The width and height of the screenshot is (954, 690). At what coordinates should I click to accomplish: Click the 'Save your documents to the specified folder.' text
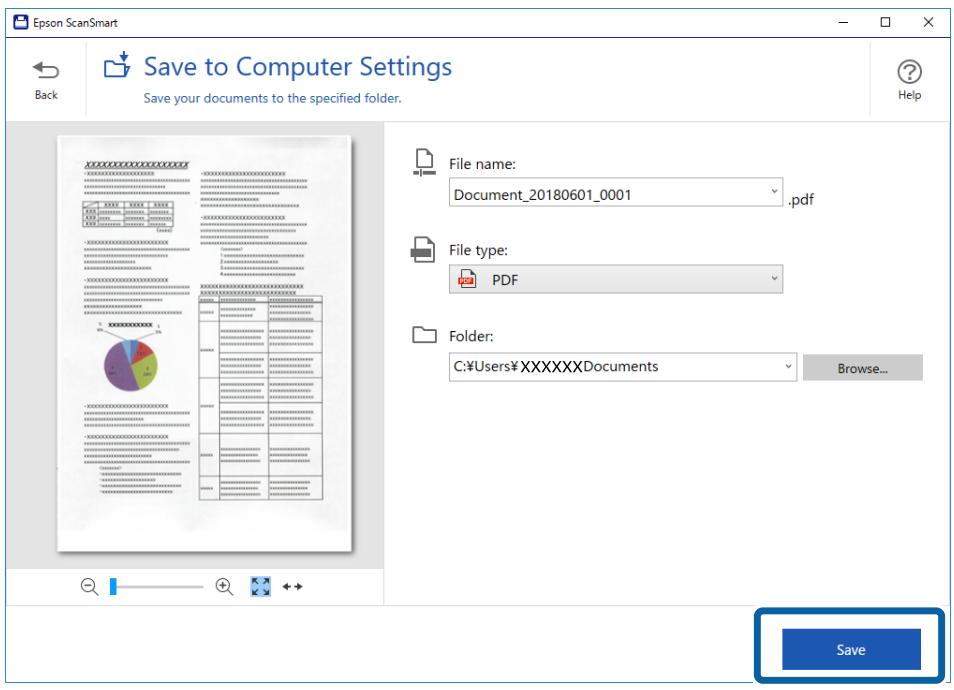point(273,98)
